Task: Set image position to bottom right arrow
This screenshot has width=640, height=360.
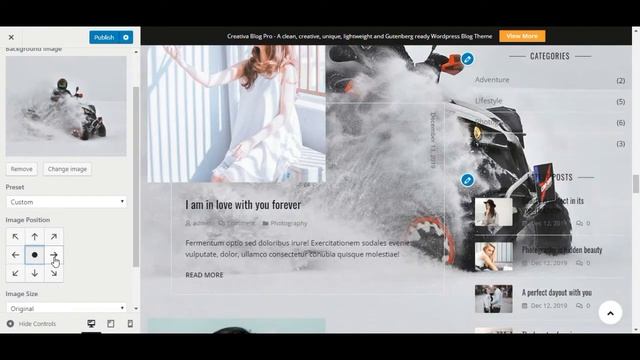Action: point(54,273)
